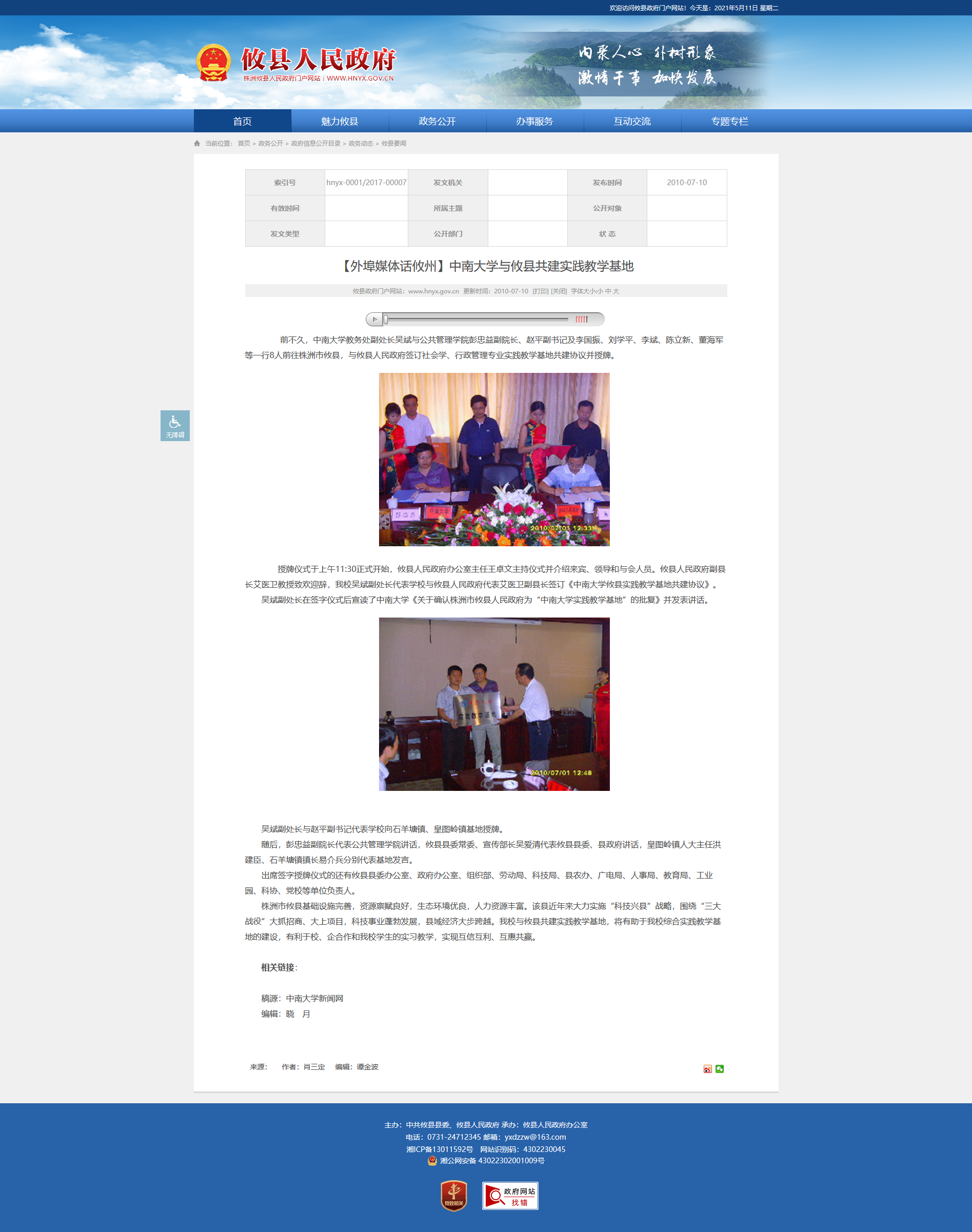Set font size to 大
Image resolution: width=972 pixels, height=1232 pixels.
[616, 291]
